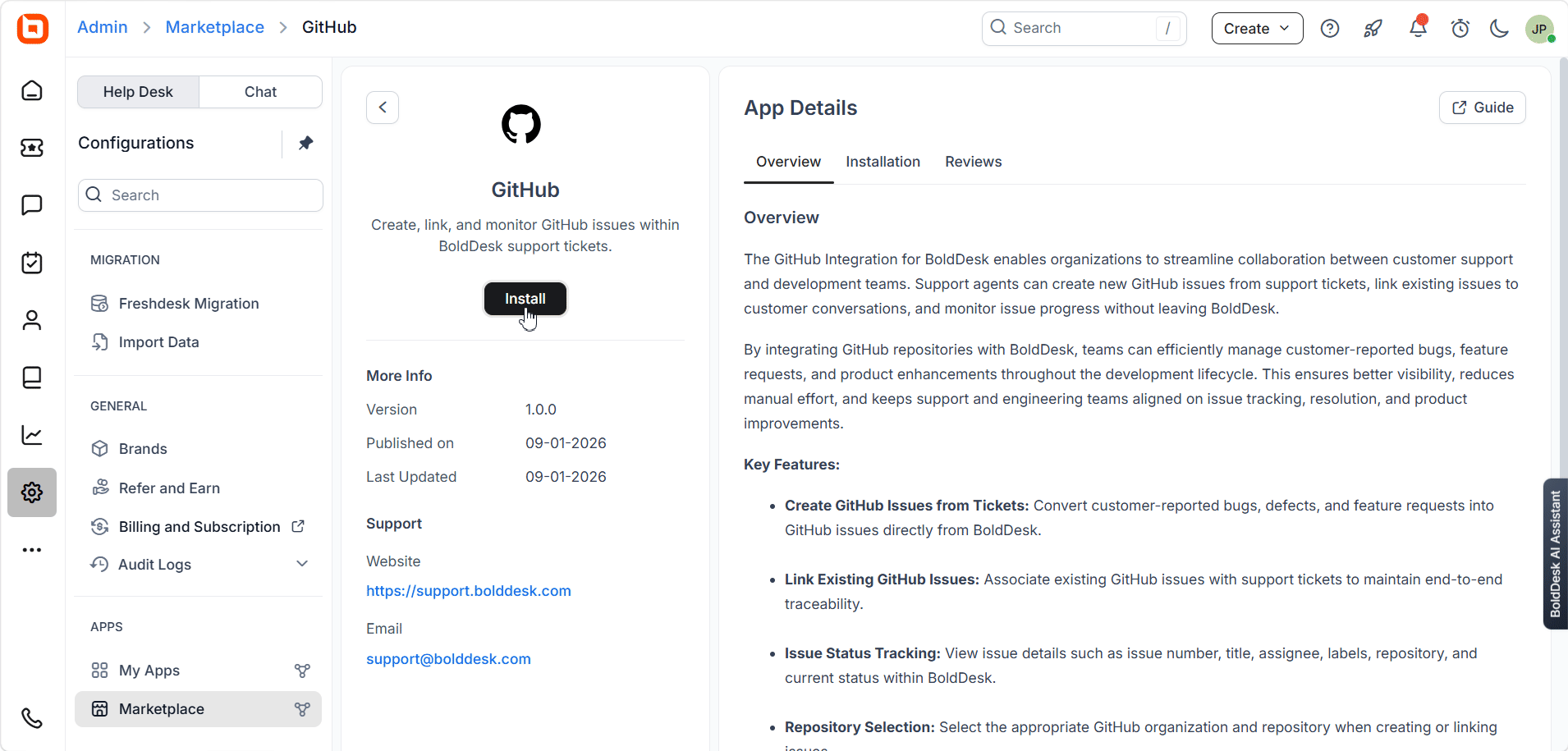
Task: Open the Reviews tab
Action: [x=974, y=162]
